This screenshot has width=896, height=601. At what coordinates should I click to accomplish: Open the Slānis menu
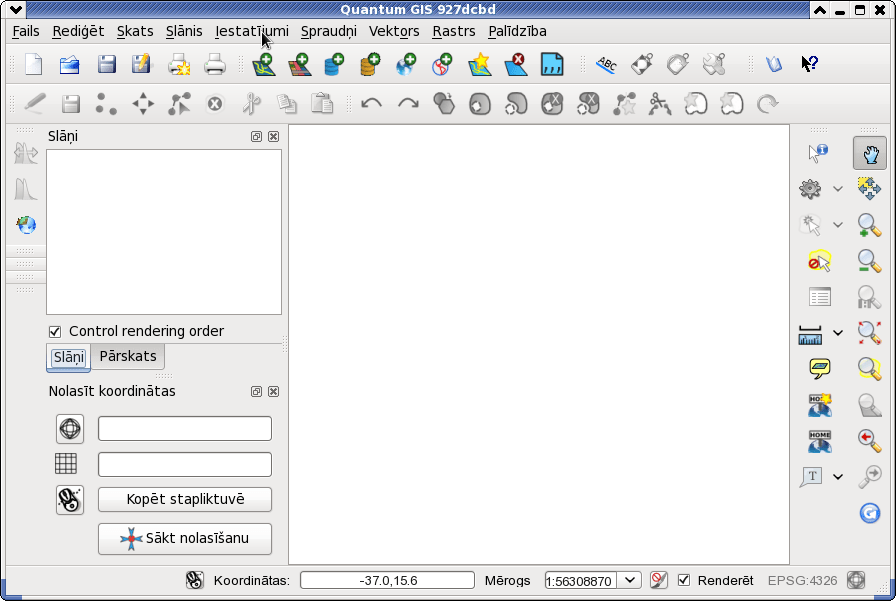184,31
